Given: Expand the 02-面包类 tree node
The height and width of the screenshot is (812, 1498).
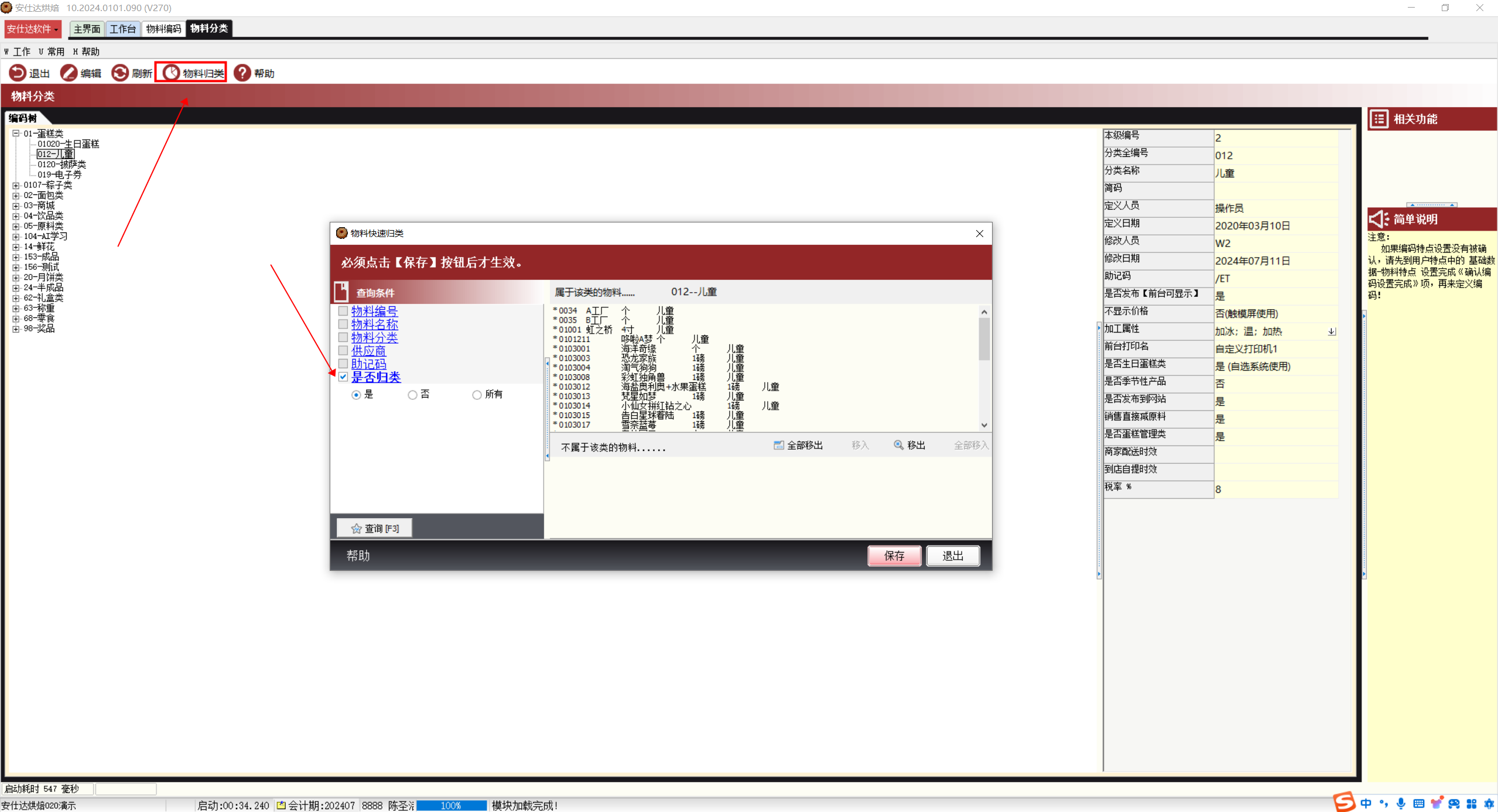Looking at the screenshot, I should (16, 196).
